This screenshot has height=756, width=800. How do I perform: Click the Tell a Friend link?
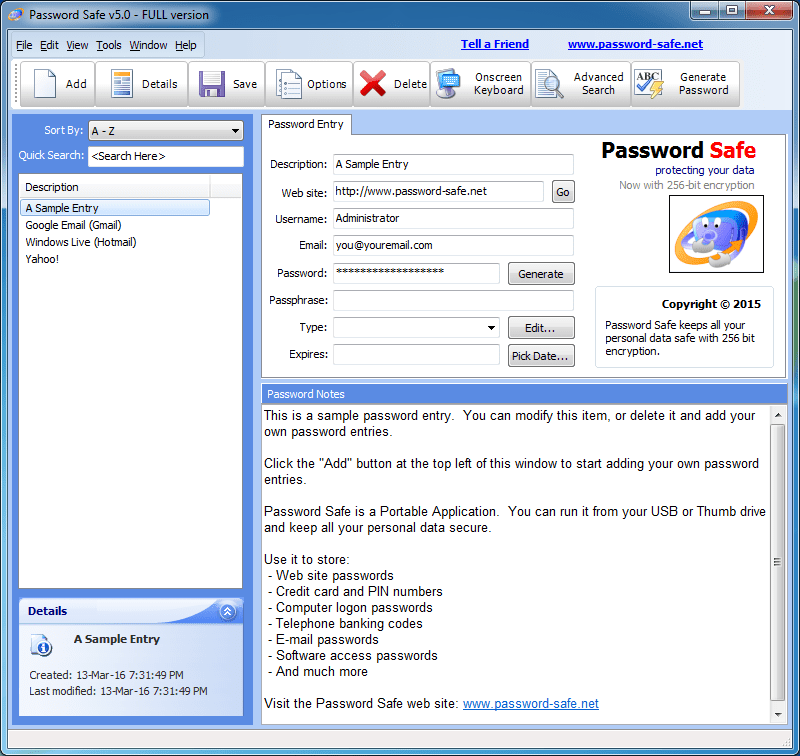pyautogui.click(x=495, y=44)
